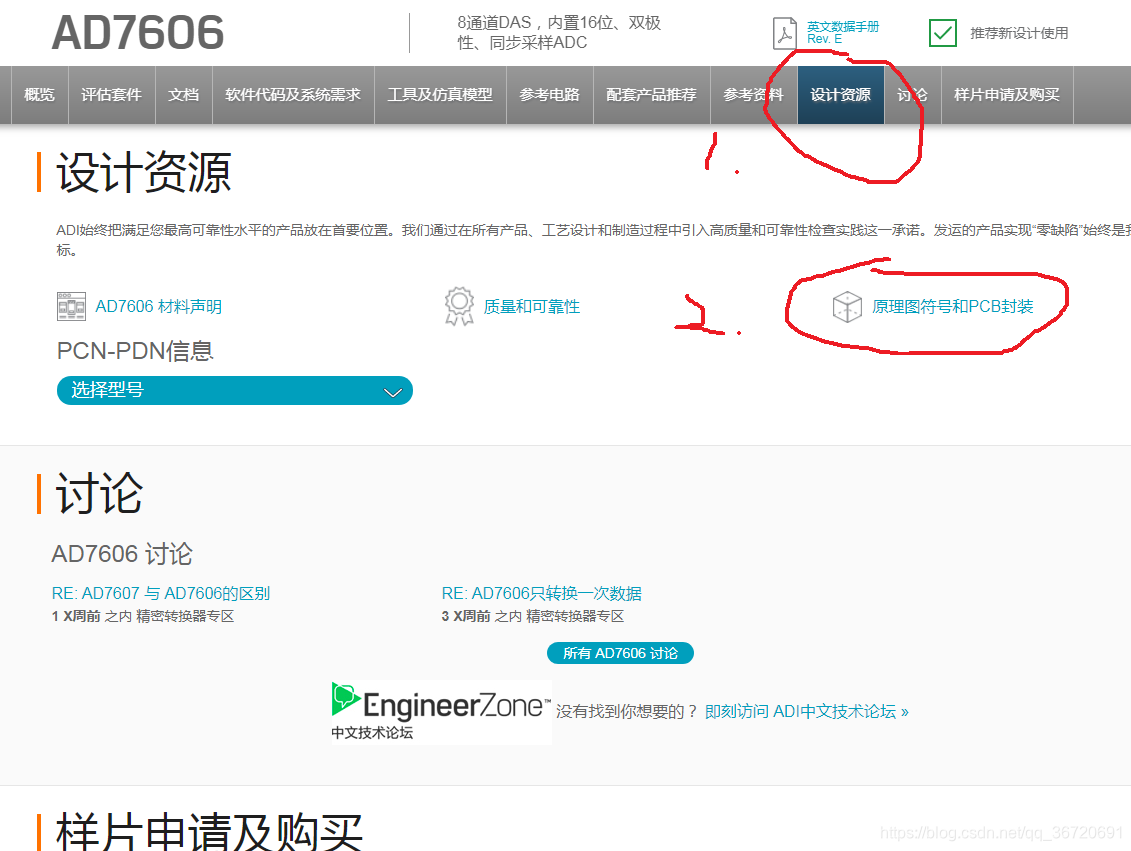Screen dimensions: 1131x851
Task: Open the 质量和可靠性 link
Action: tap(532, 307)
